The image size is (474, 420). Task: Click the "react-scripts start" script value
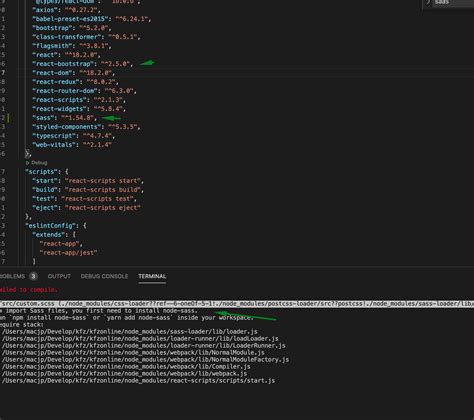(x=103, y=181)
